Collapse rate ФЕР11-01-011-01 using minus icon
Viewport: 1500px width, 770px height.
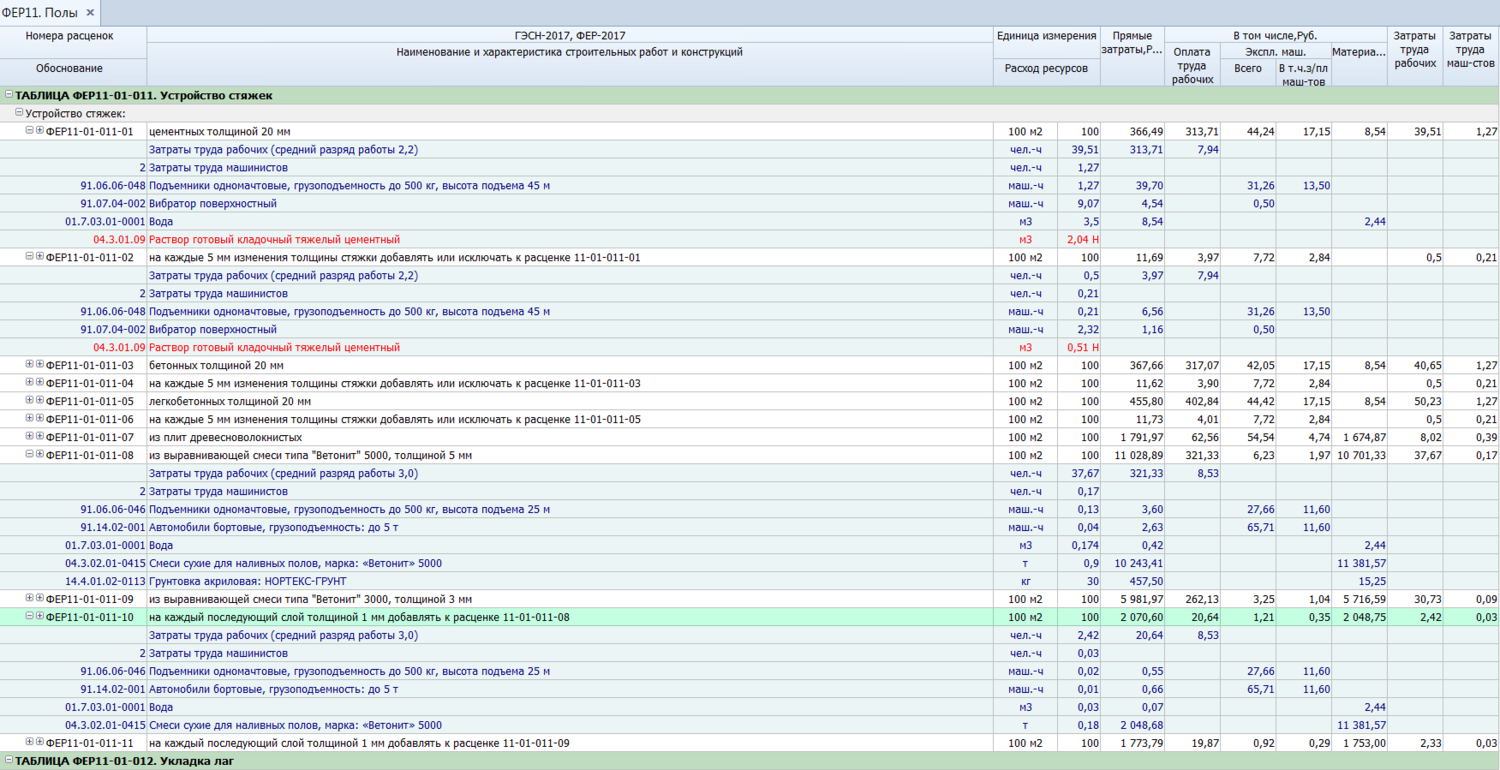pos(30,131)
